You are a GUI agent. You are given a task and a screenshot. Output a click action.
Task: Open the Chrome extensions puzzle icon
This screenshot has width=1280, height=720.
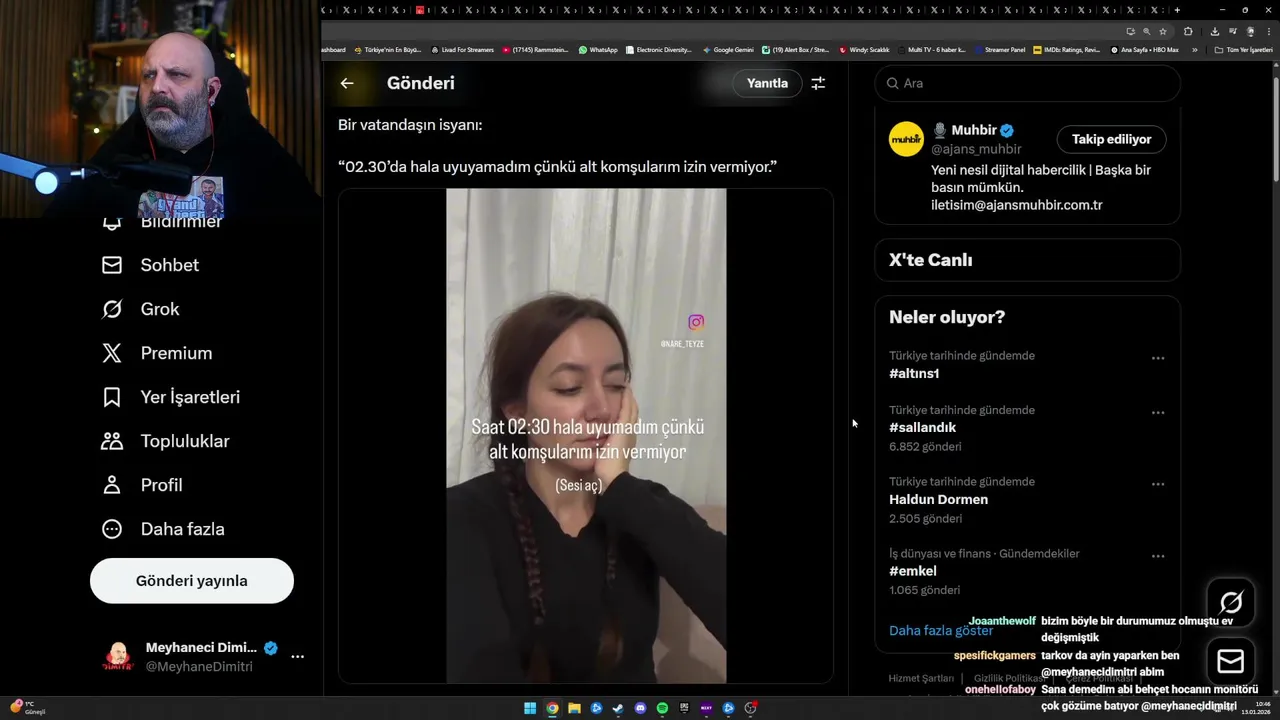pyautogui.click(x=1188, y=31)
